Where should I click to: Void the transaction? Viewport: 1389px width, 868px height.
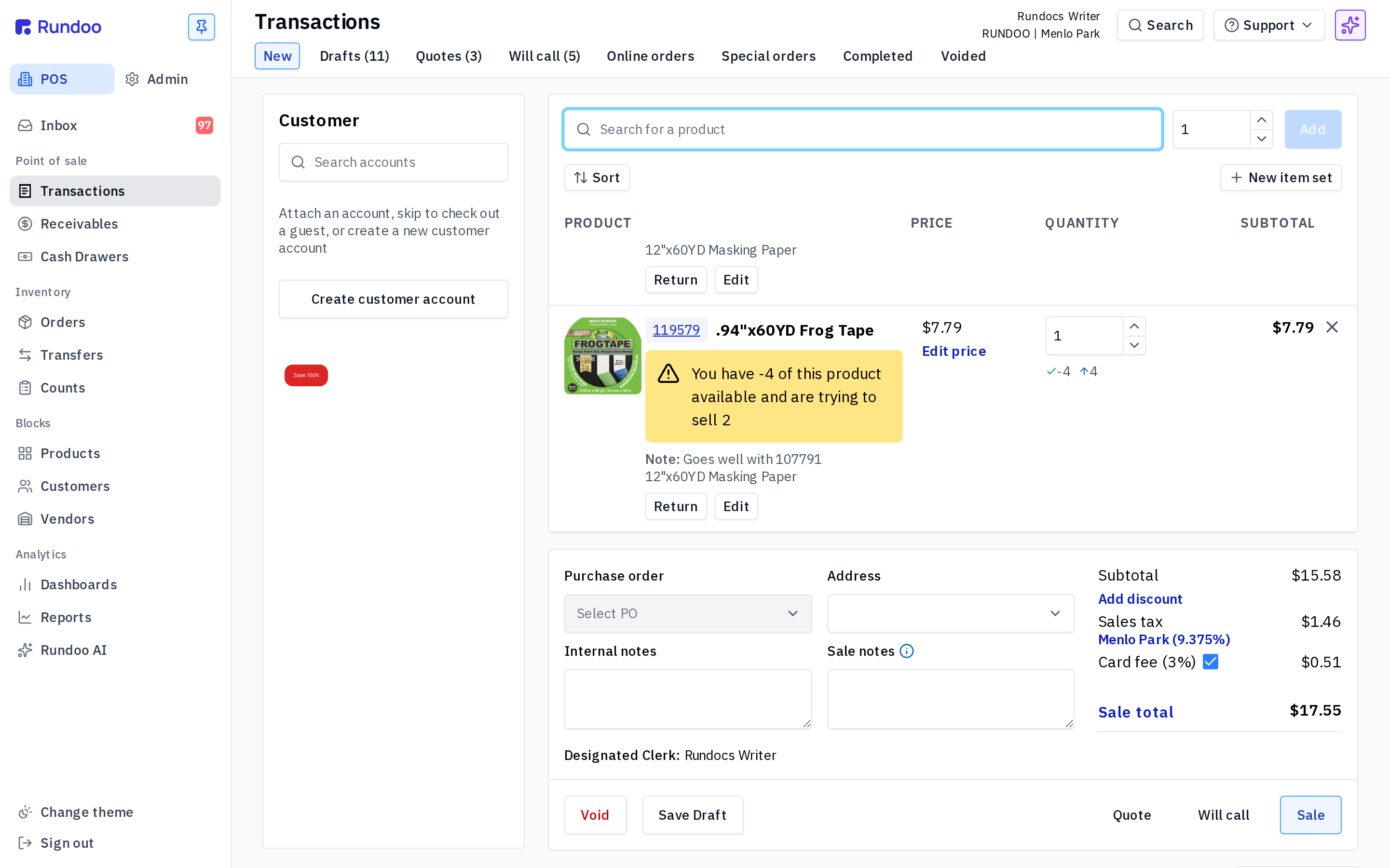click(595, 814)
